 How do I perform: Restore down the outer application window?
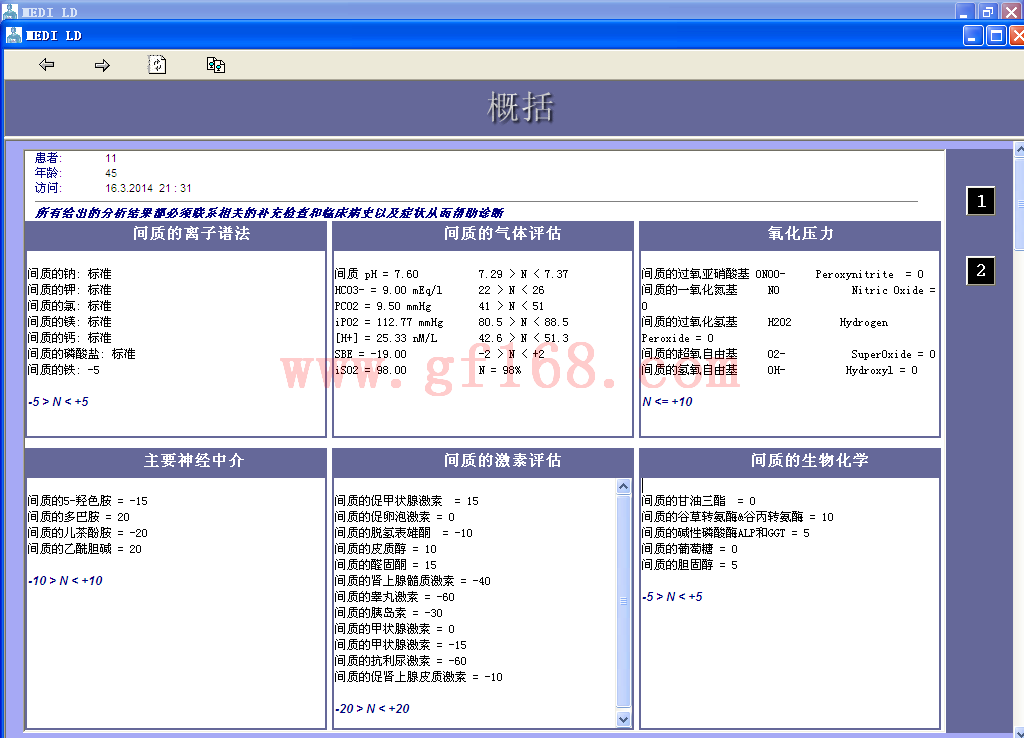[987, 11]
